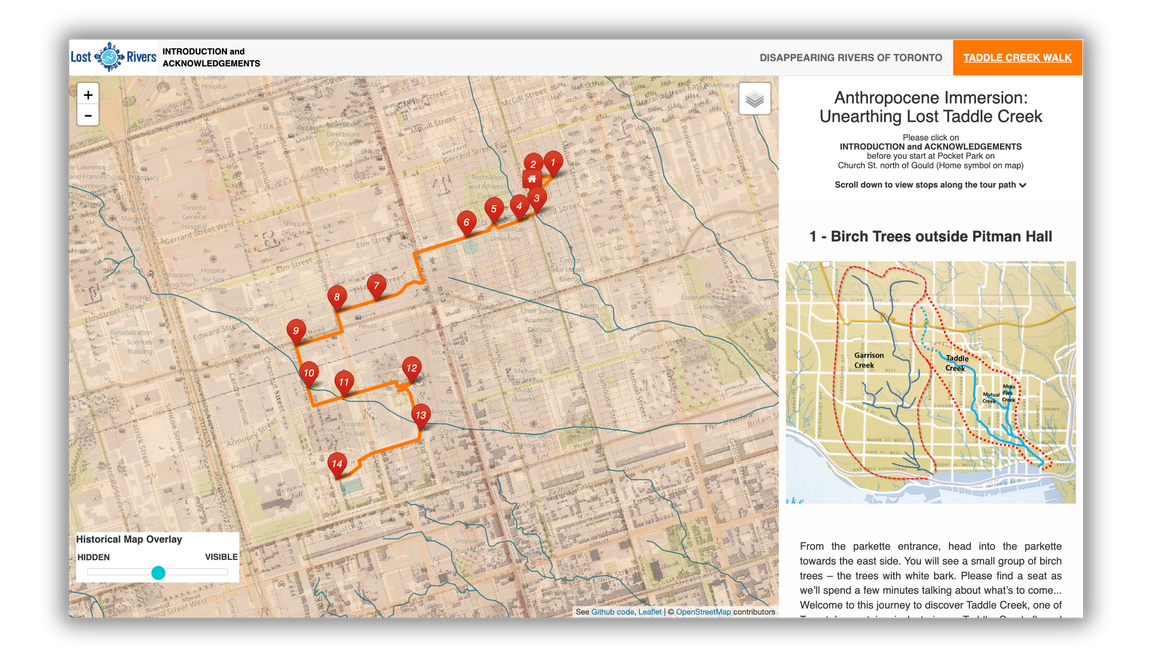This screenshot has height=657, width=1152.
Task: Select map marker number 7
Action: 376,285
